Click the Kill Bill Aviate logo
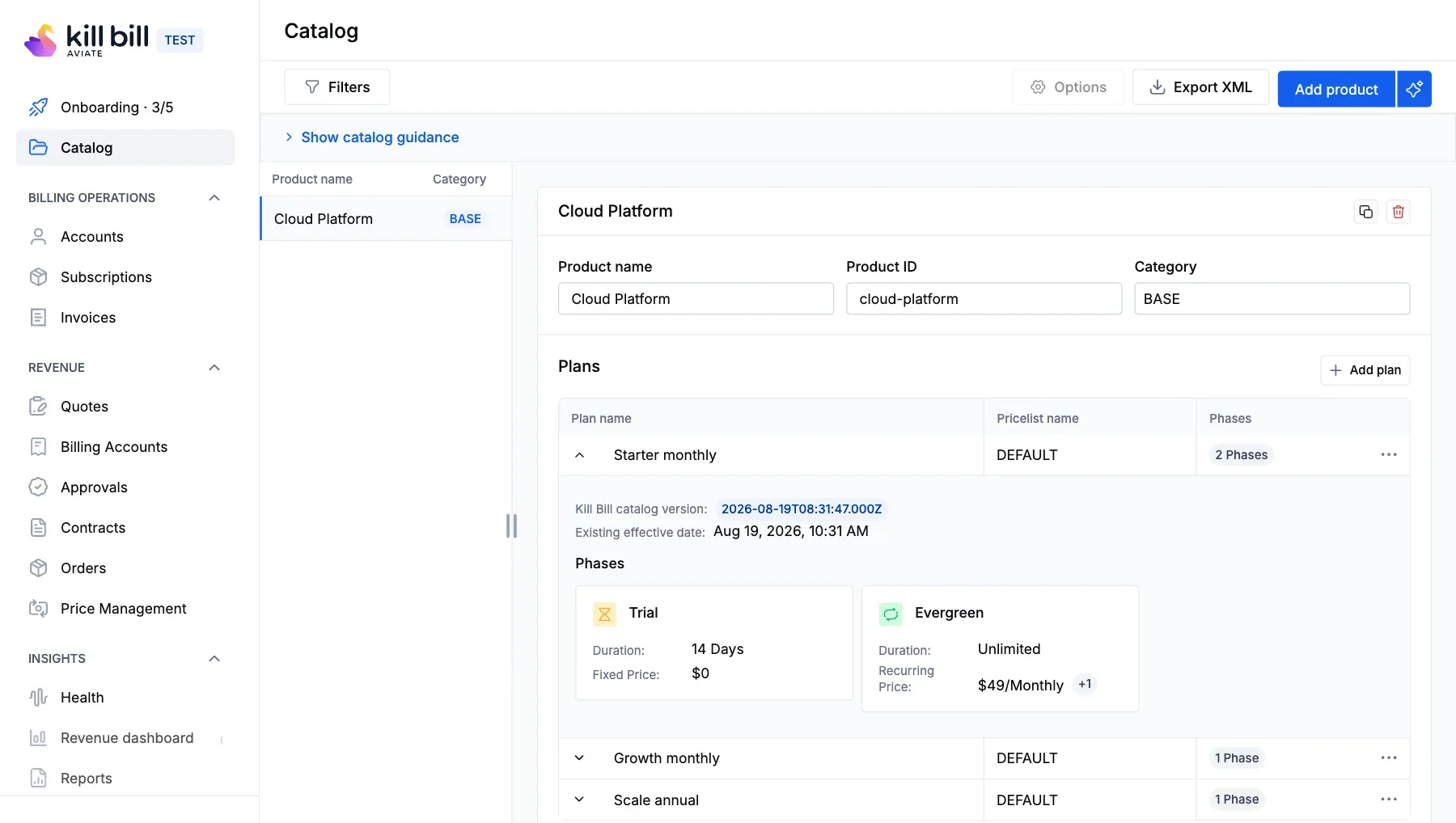The width and height of the screenshot is (1456, 823). [87, 40]
